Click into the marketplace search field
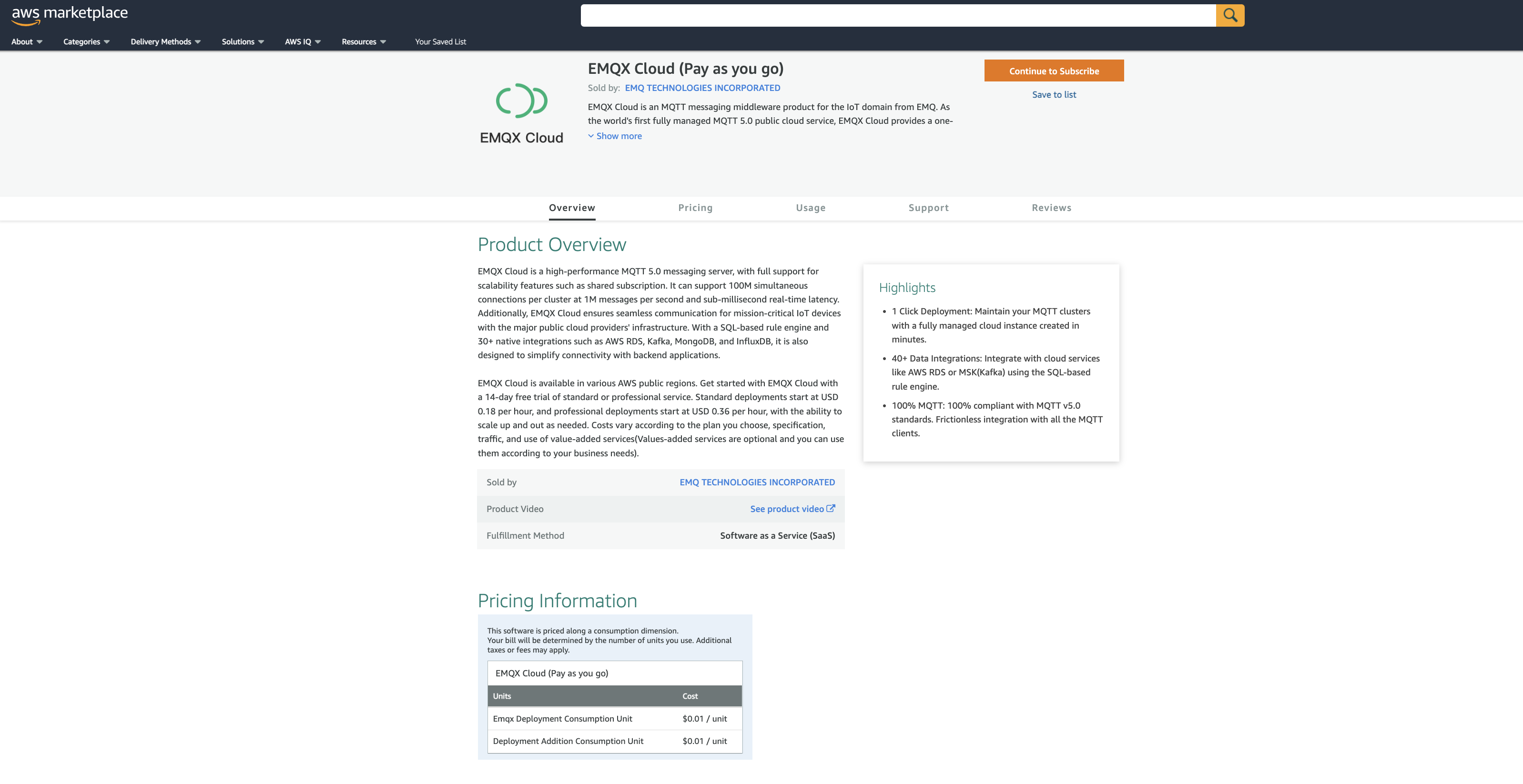1523x784 pixels. pyautogui.click(x=897, y=15)
